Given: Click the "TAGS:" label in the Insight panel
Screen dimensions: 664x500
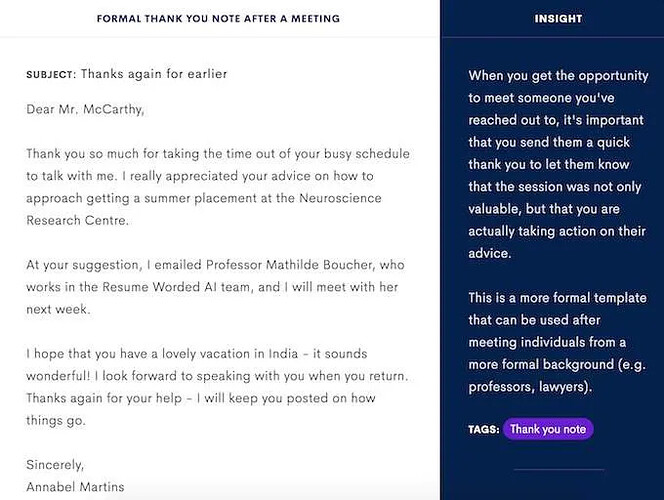Looking at the screenshot, I should click(x=482, y=430).
